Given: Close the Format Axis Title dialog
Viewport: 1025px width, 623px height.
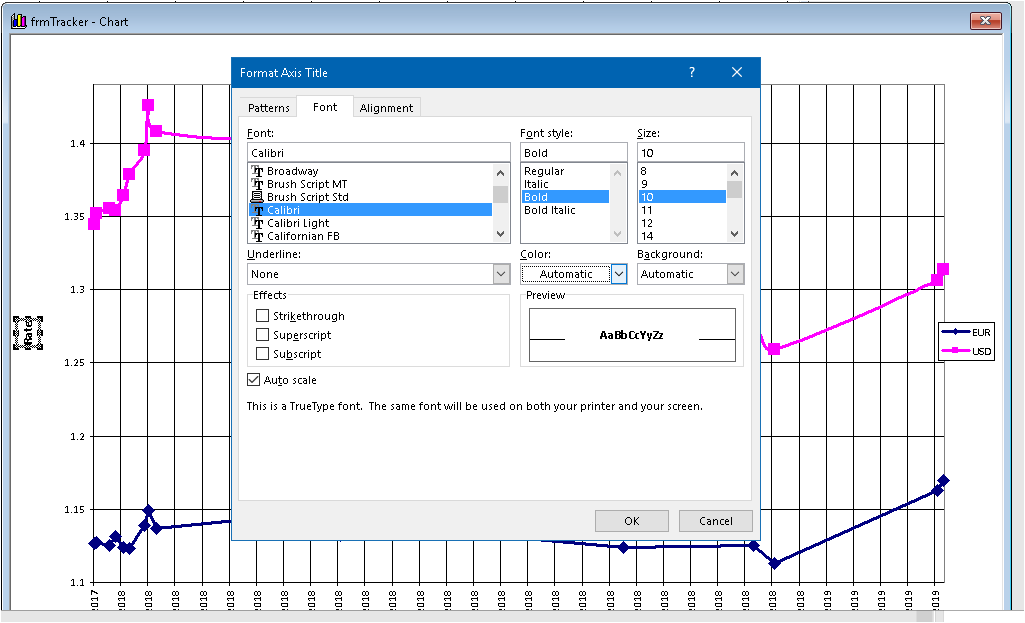Looking at the screenshot, I should coord(737,73).
